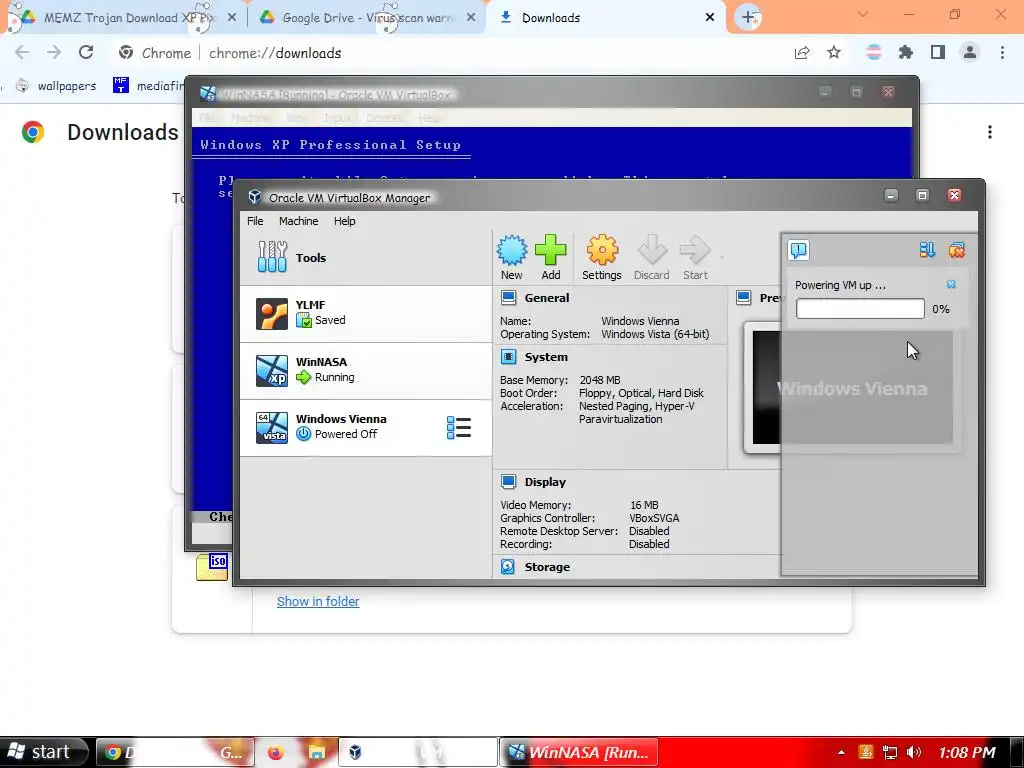Abort the Powering VM up progress
Image resolution: width=1024 pixels, height=768 pixels.
(951, 284)
